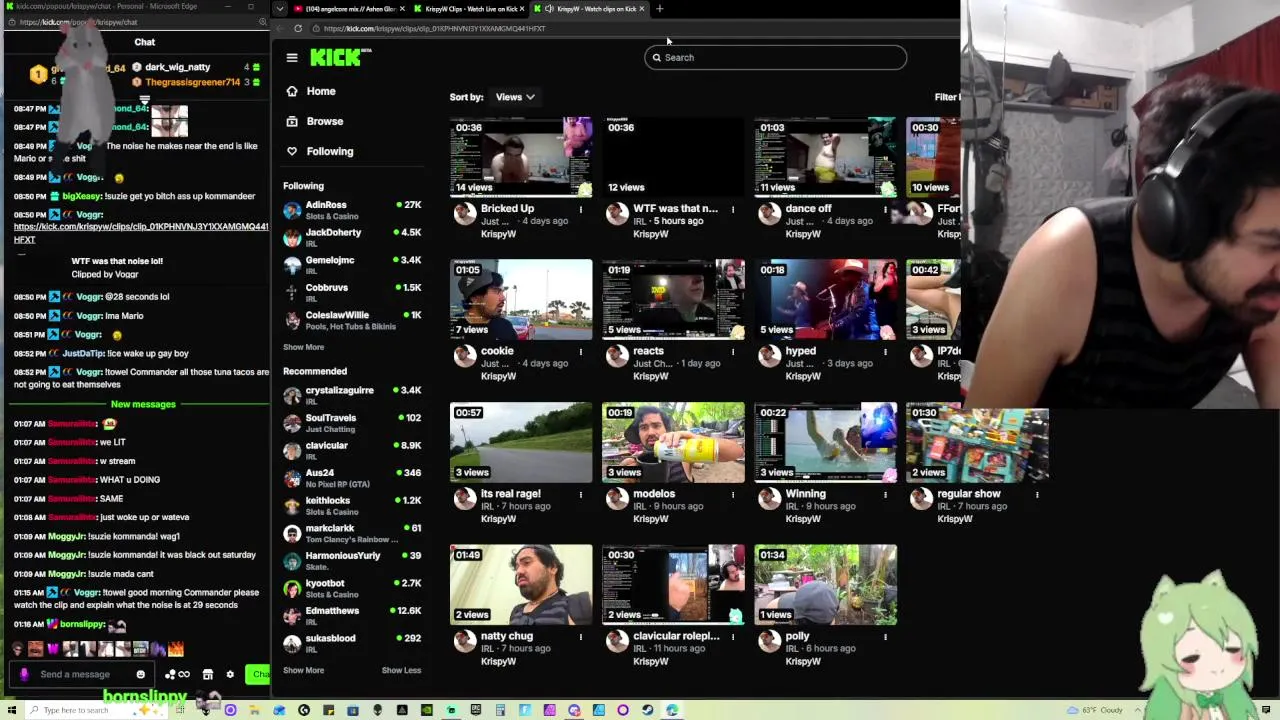
Task: Open emoji picker in chat input
Action: pyautogui.click(x=141, y=675)
